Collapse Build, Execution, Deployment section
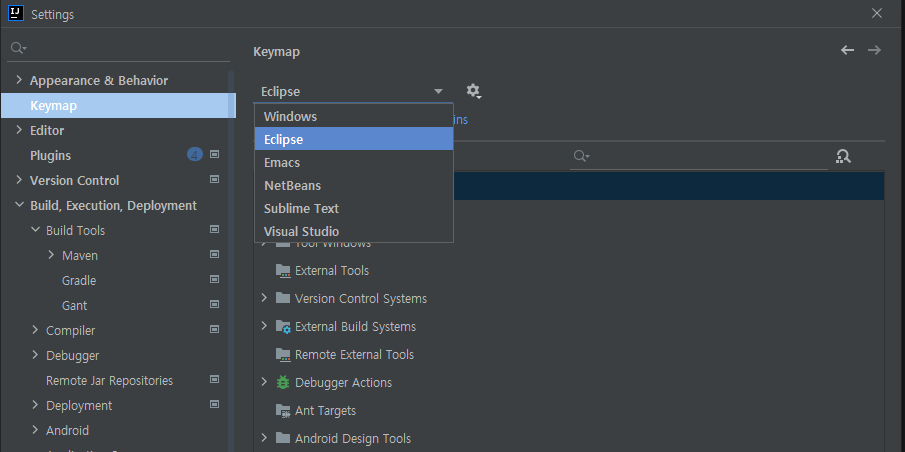Screen dimensions: 905x452 [19, 205]
